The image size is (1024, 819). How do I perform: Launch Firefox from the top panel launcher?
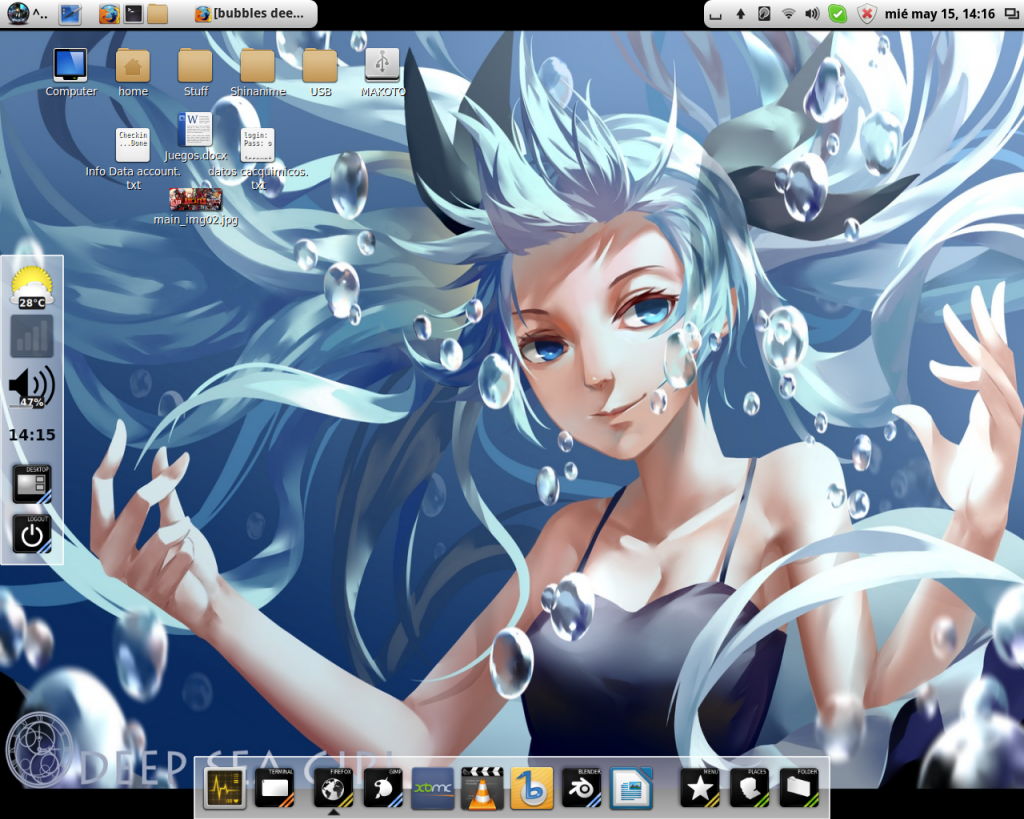point(109,14)
